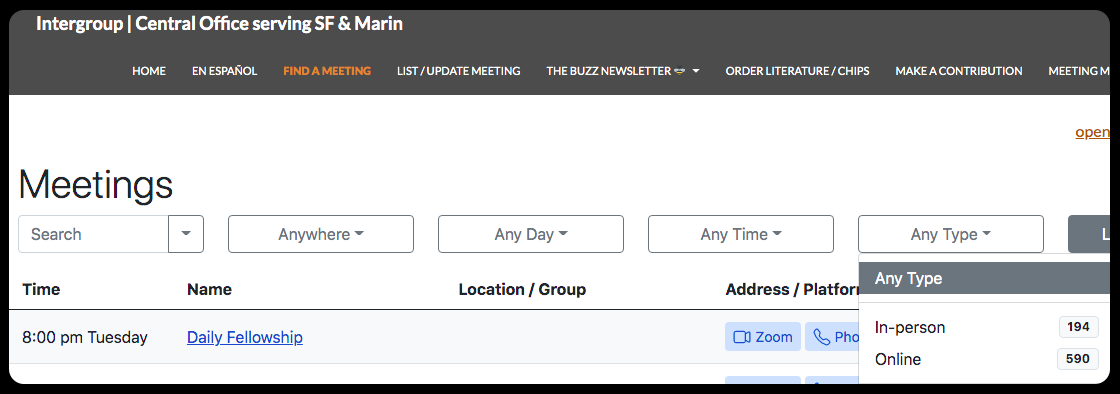1120x394 pixels.
Task: Expand The Buzz Newsletter submenu arrow
Action: (696, 71)
